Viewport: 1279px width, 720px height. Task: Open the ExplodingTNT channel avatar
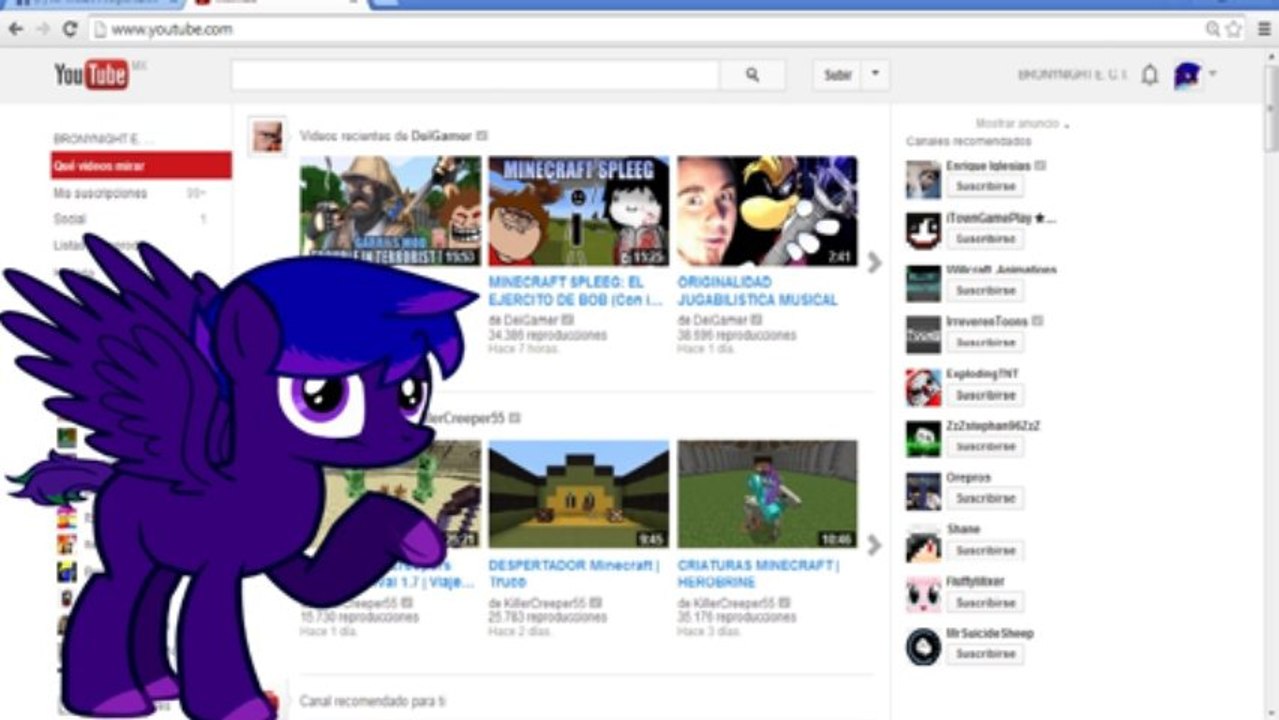pyautogui.click(x=923, y=387)
